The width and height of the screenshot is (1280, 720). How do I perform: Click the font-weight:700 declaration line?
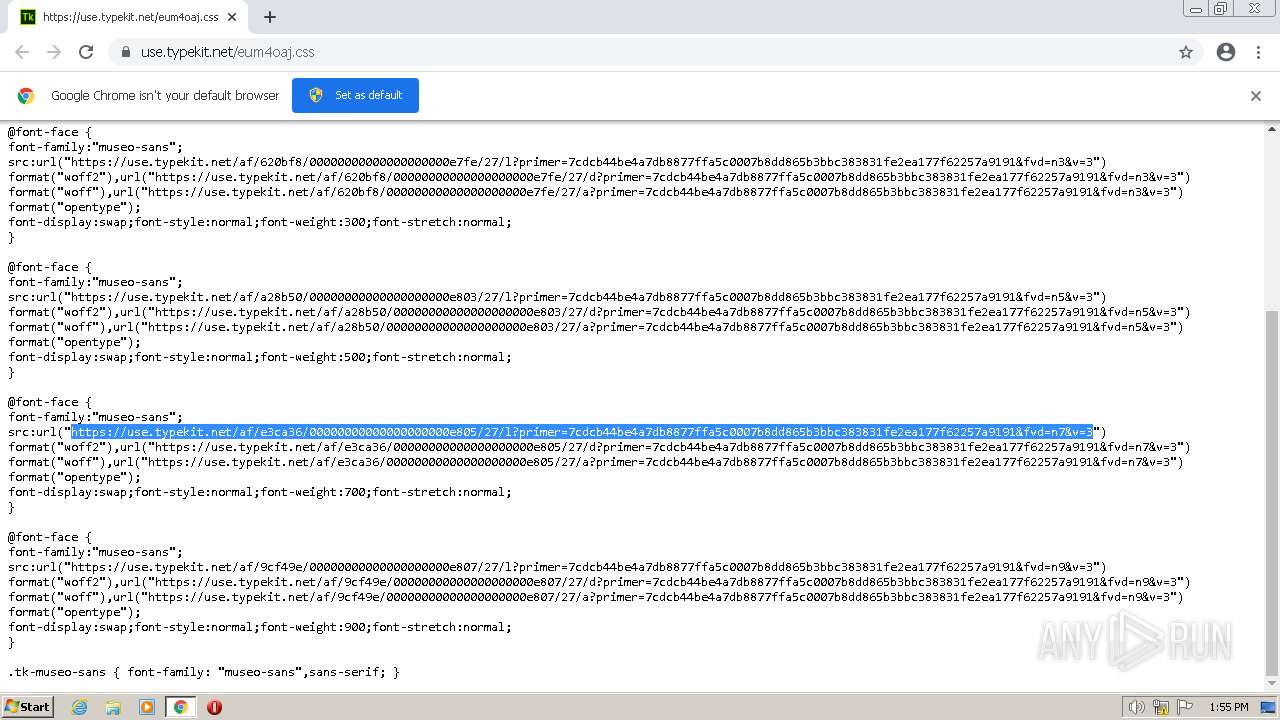[x=260, y=492]
